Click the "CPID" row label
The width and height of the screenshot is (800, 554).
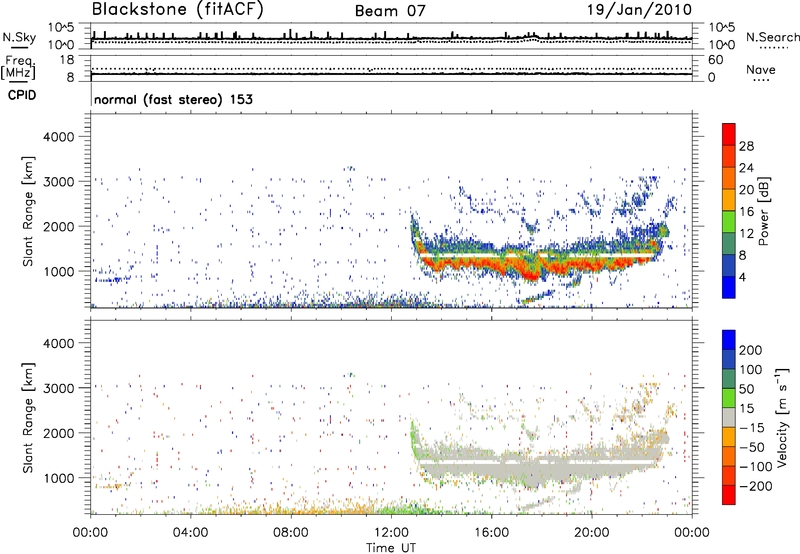[22, 95]
